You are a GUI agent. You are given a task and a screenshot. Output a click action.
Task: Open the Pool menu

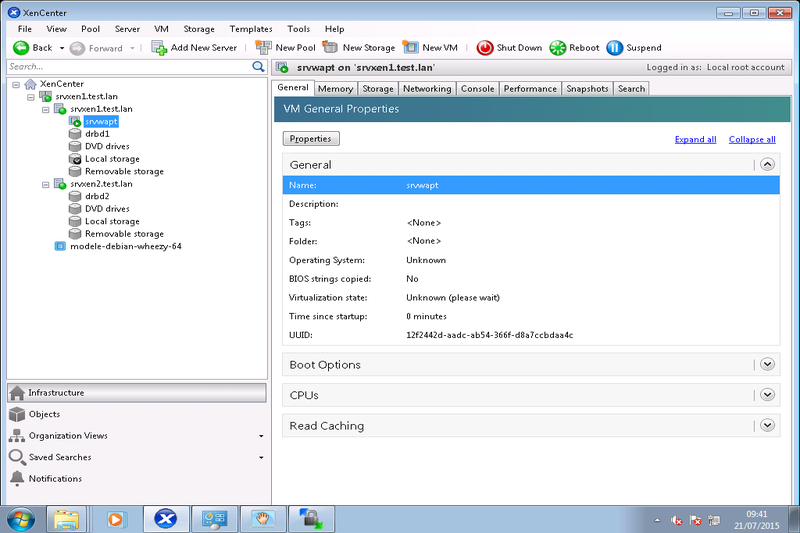(90, 29)
